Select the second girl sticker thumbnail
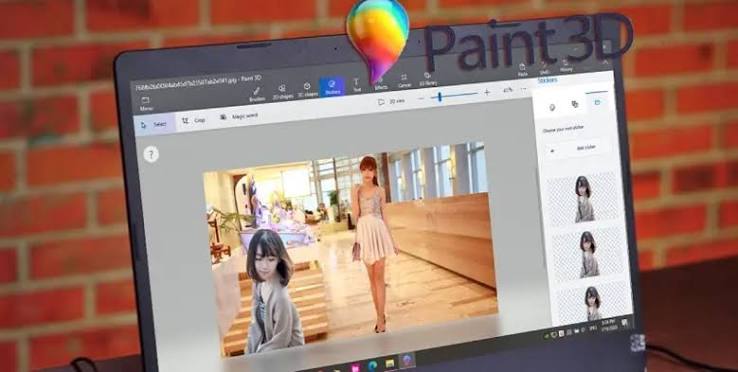 tap(589, 253)
